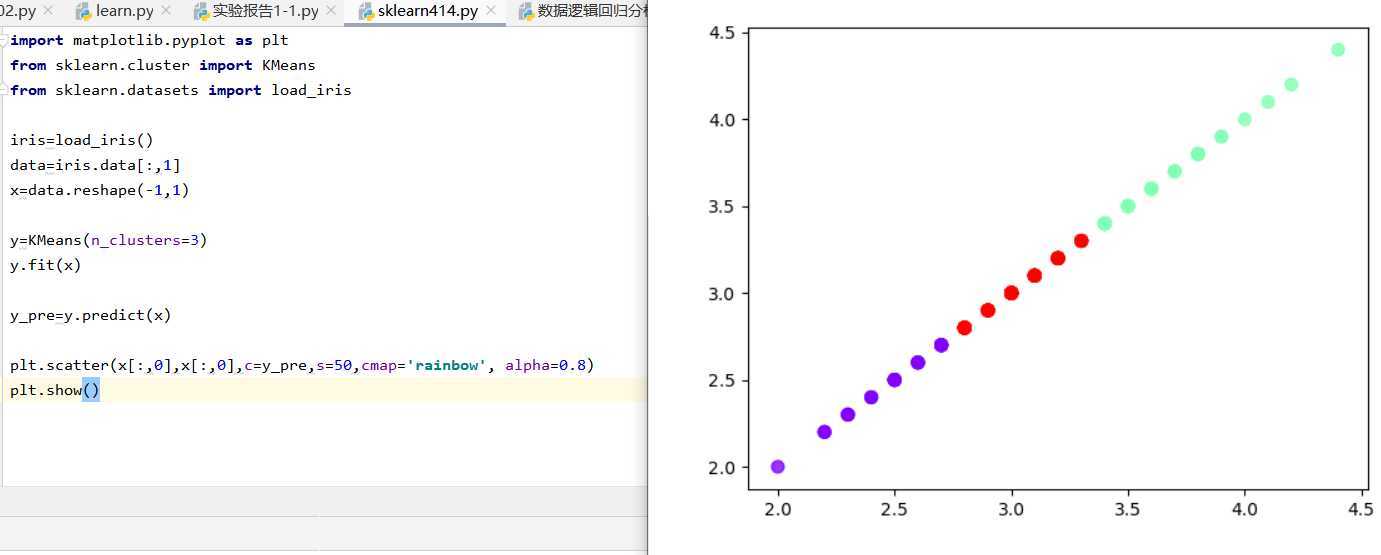Click the Python file icon on sklearn414.py tab

click(366, 12)
